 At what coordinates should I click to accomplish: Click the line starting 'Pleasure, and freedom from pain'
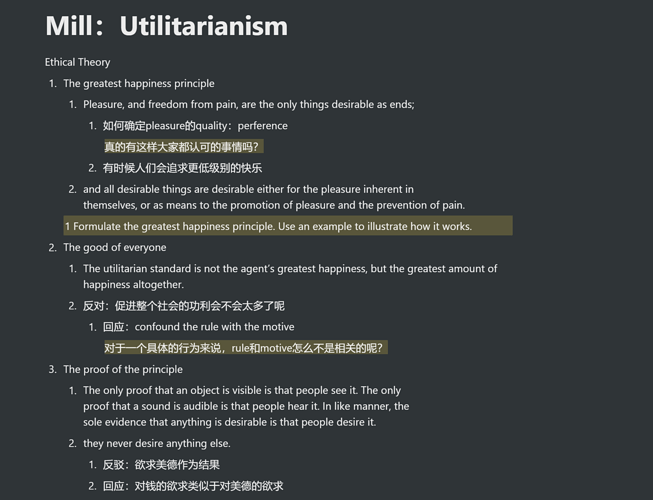(x=249, y=104)
